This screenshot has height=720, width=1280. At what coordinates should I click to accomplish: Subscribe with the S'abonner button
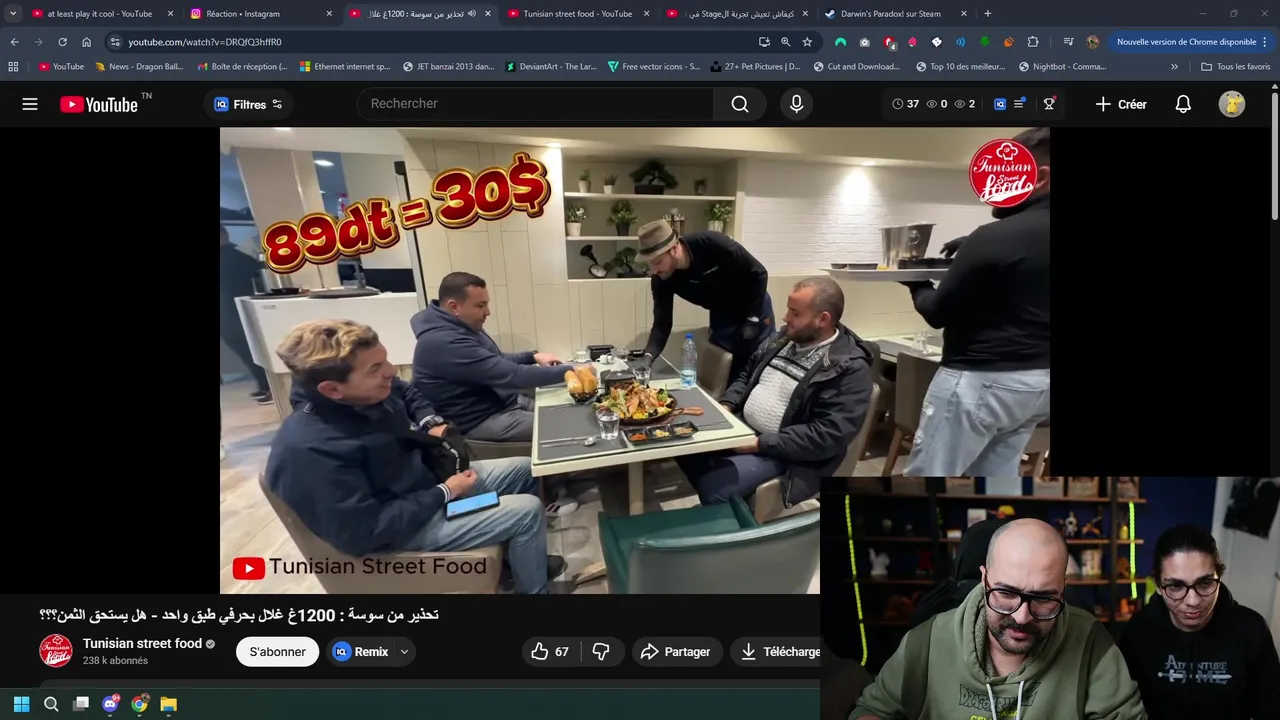277,652
